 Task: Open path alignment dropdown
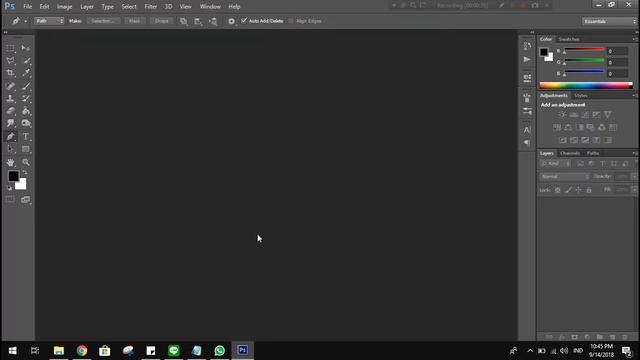point(198,21)
